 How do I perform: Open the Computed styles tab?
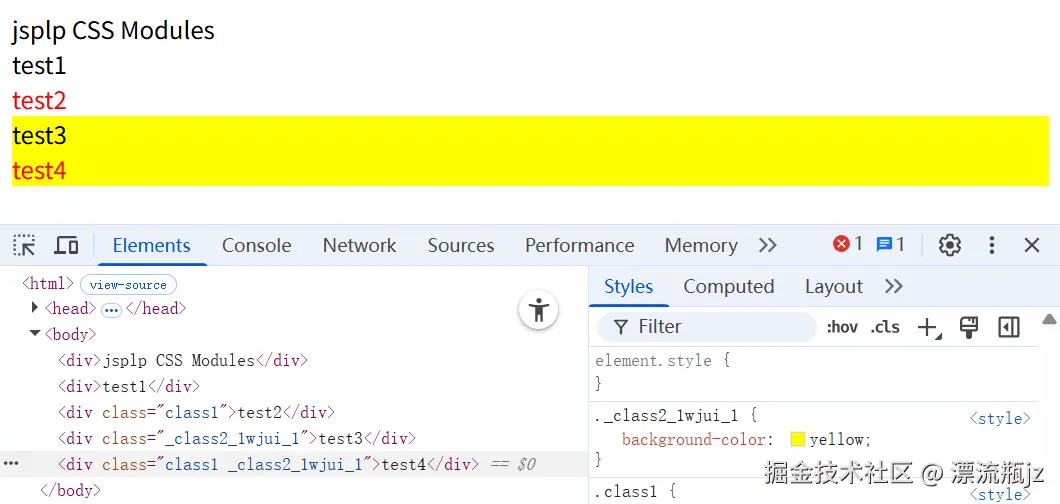point(728,287)
